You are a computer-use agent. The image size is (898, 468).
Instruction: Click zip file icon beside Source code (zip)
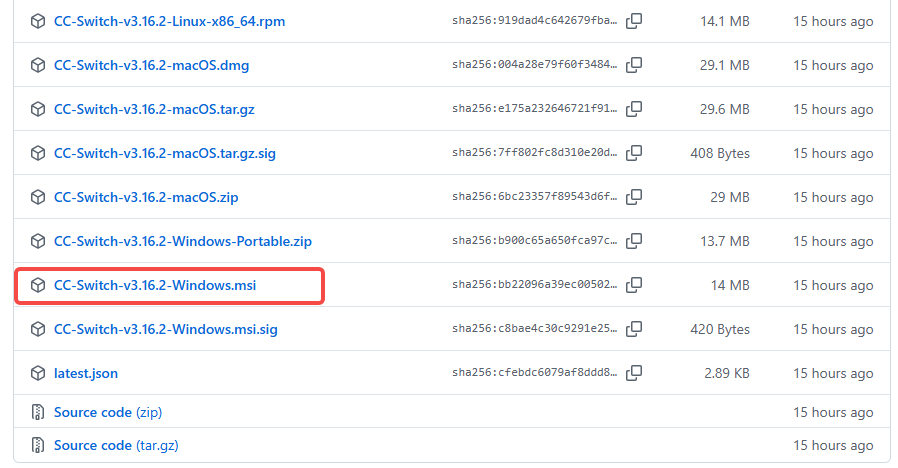[38, 412]
